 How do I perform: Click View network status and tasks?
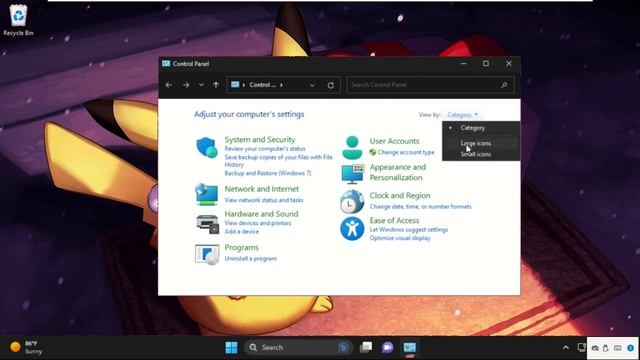point(264,200)
